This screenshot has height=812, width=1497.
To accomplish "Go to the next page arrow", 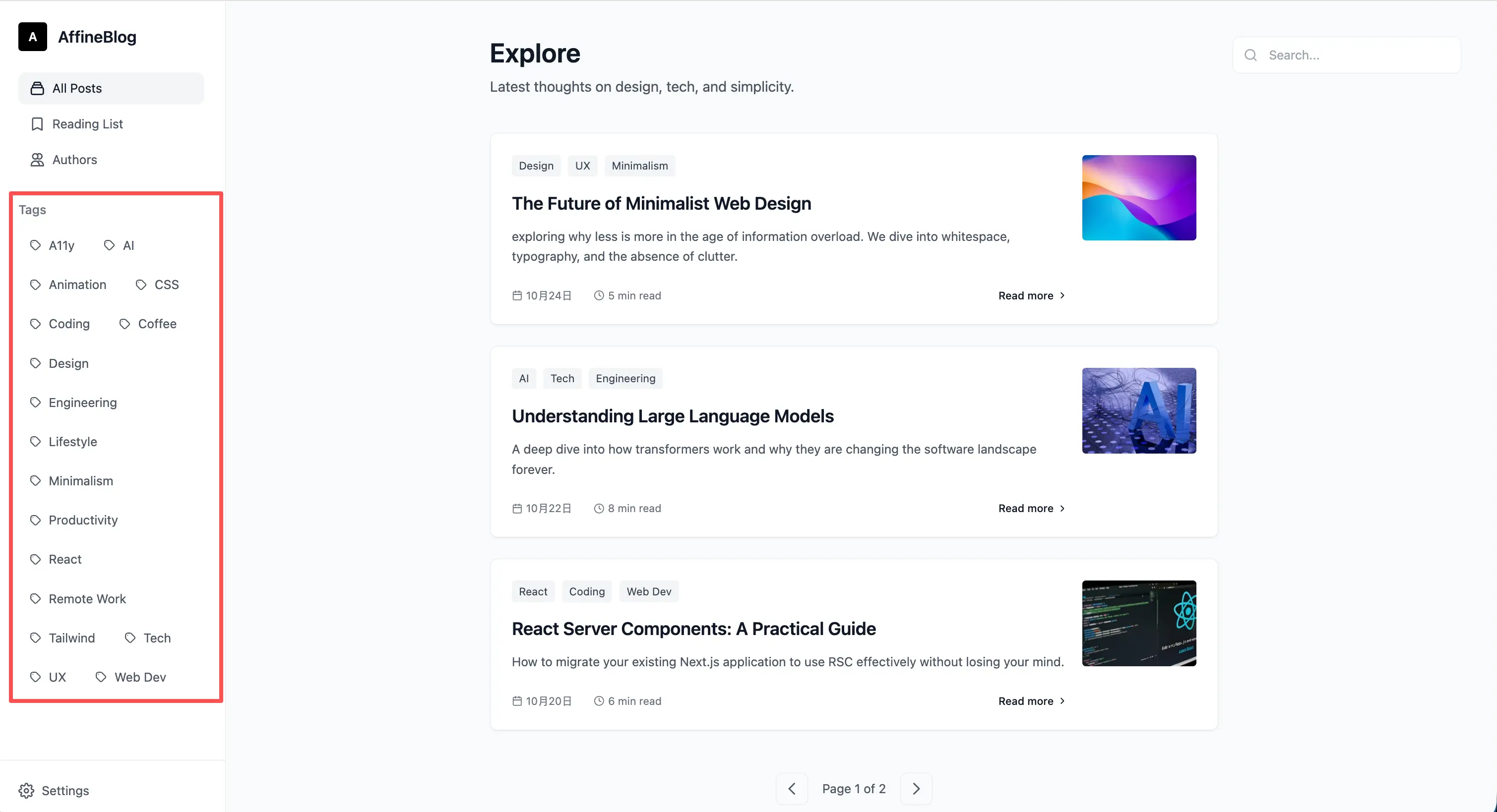I will pos(916,788).
